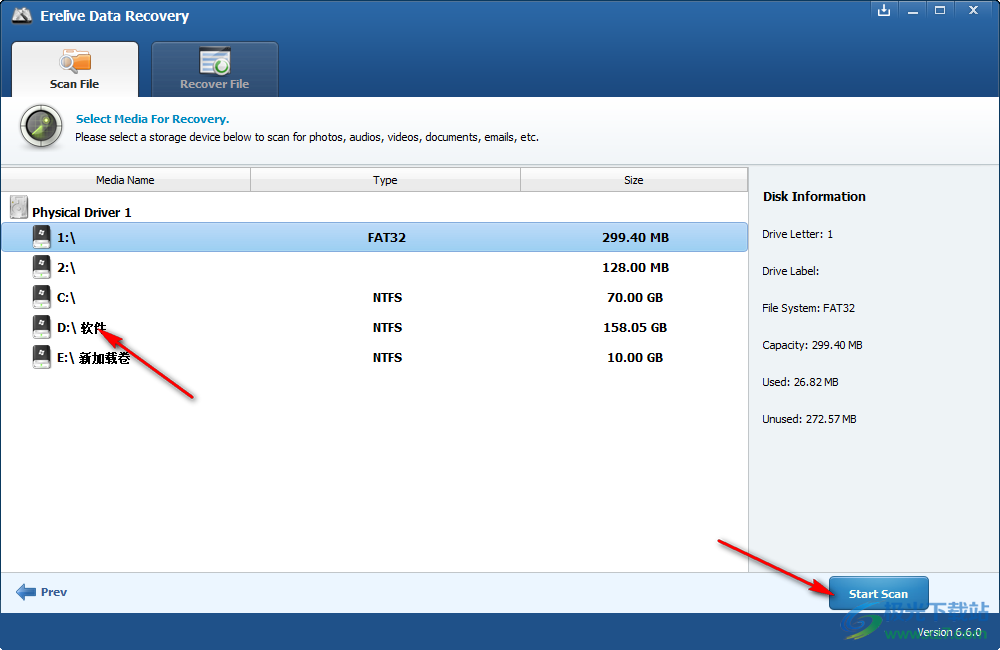Viewport: 1000px width, 650px height.
Task: Click the download icon in the title bar
Action: click(x=884, y=10)
